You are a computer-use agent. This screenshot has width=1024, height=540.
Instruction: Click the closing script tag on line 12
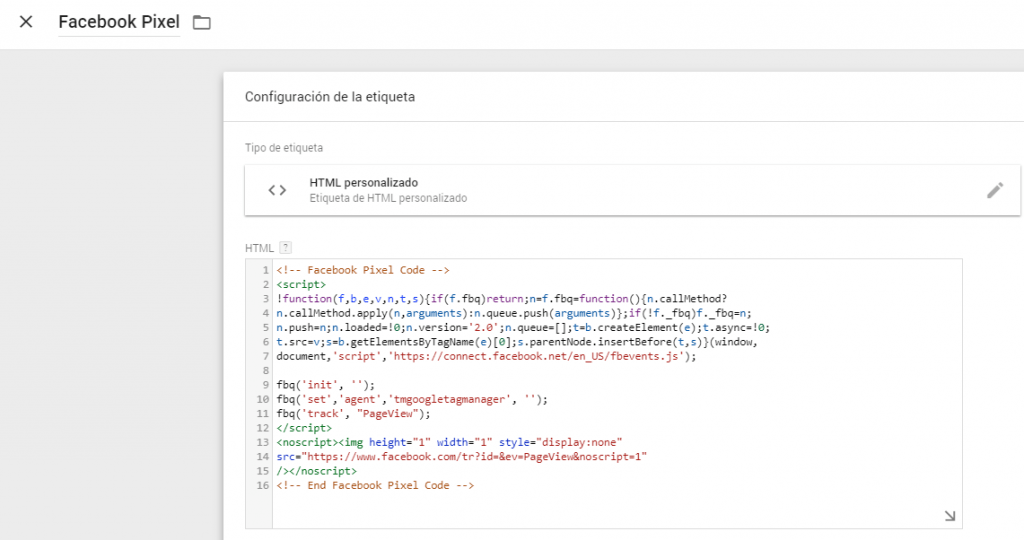[304, 428]
